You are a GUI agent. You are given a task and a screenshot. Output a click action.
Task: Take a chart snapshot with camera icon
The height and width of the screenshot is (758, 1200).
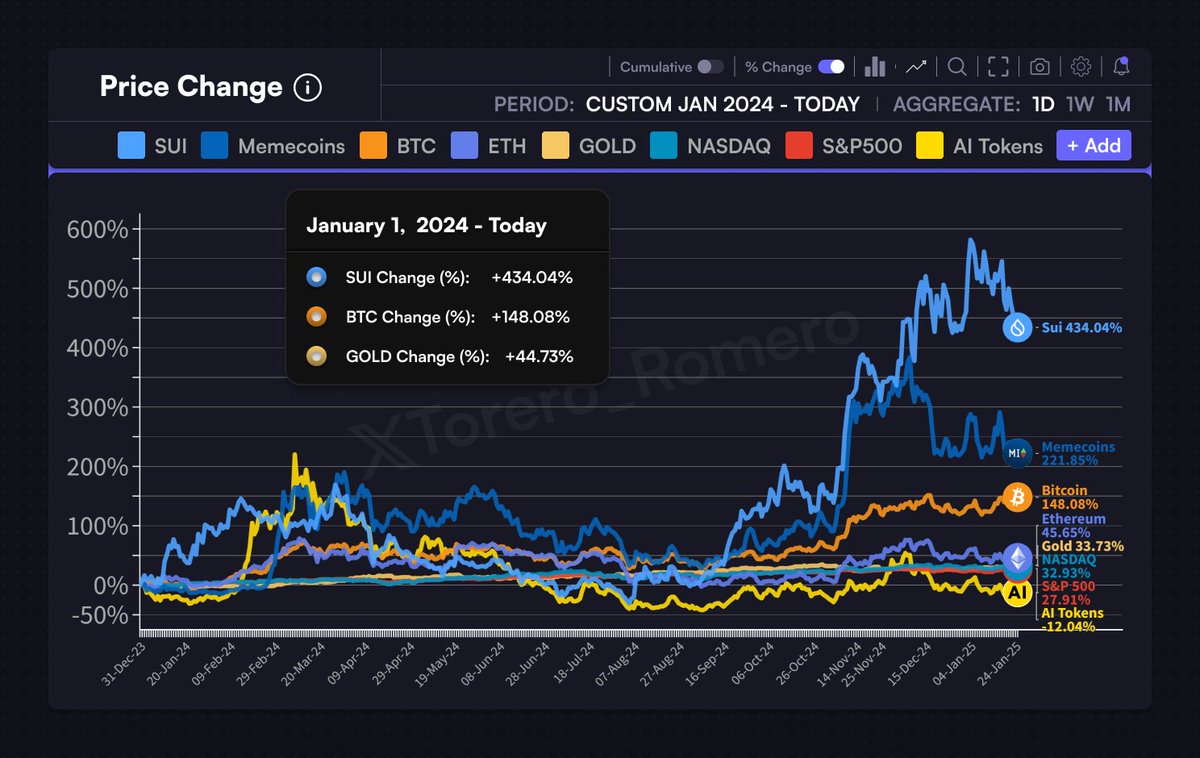pyautogui.click(x=1040, y=67)
